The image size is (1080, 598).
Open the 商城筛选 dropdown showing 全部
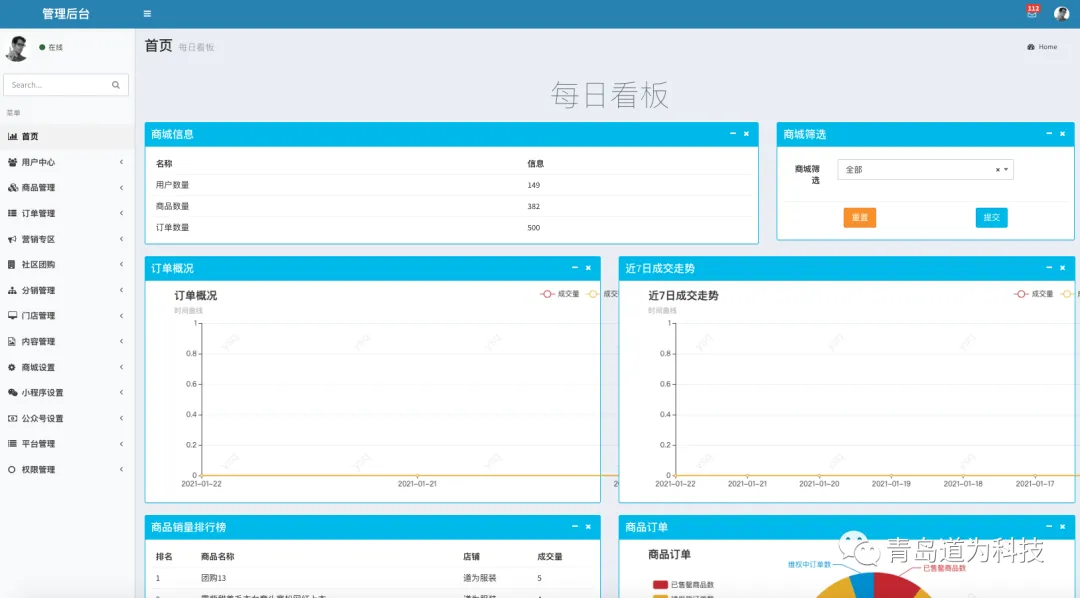click(925, 170)
